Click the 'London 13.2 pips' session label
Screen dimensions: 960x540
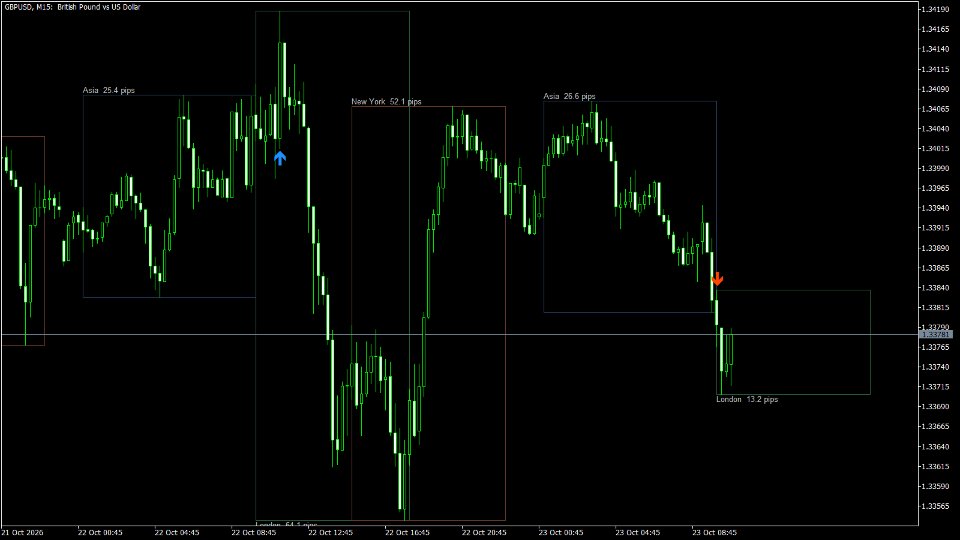pyautogui.click(x=747, y=399)
